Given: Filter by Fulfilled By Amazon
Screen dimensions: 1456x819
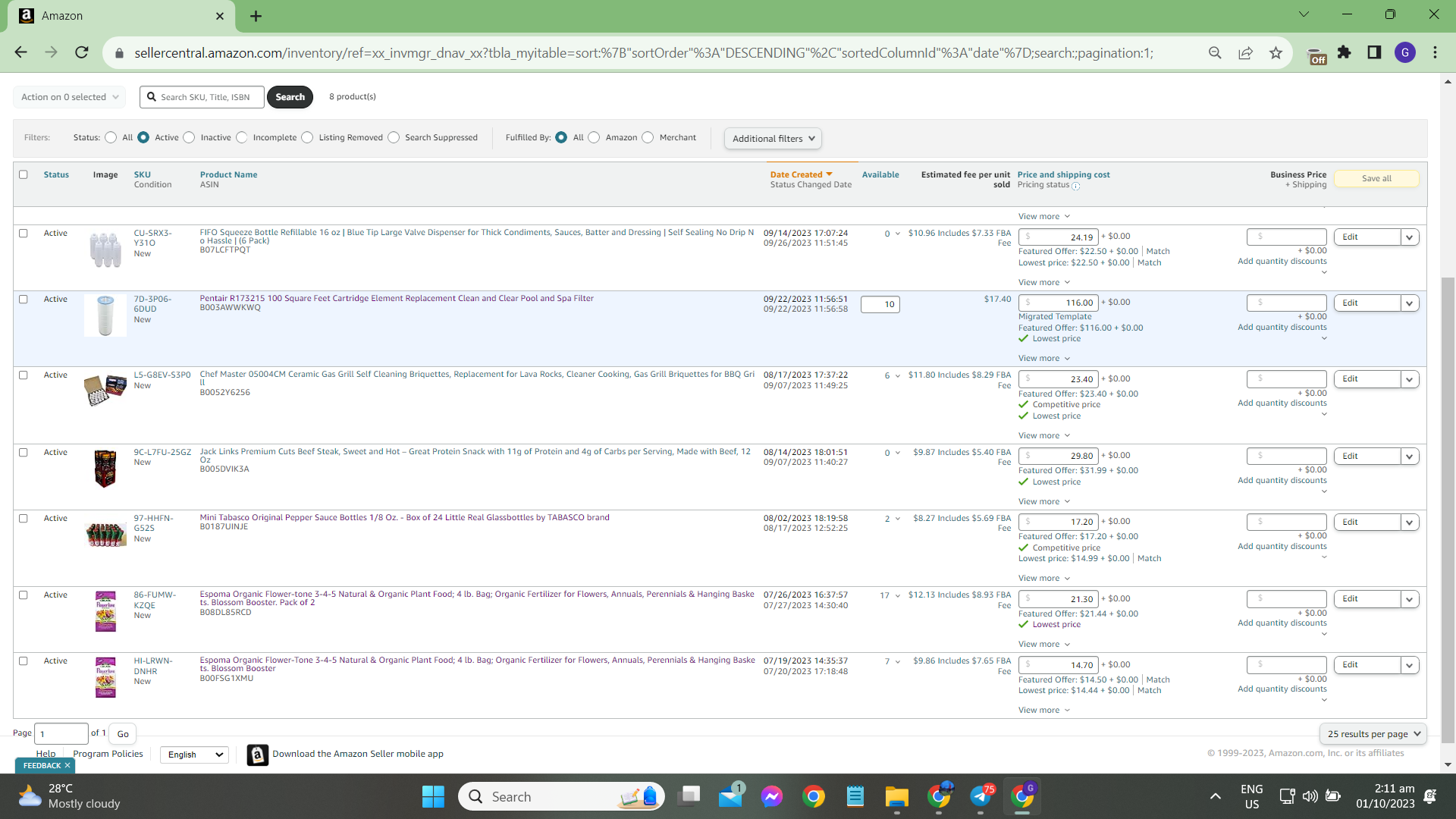Looking at the screenshot, I should point(594,137).
